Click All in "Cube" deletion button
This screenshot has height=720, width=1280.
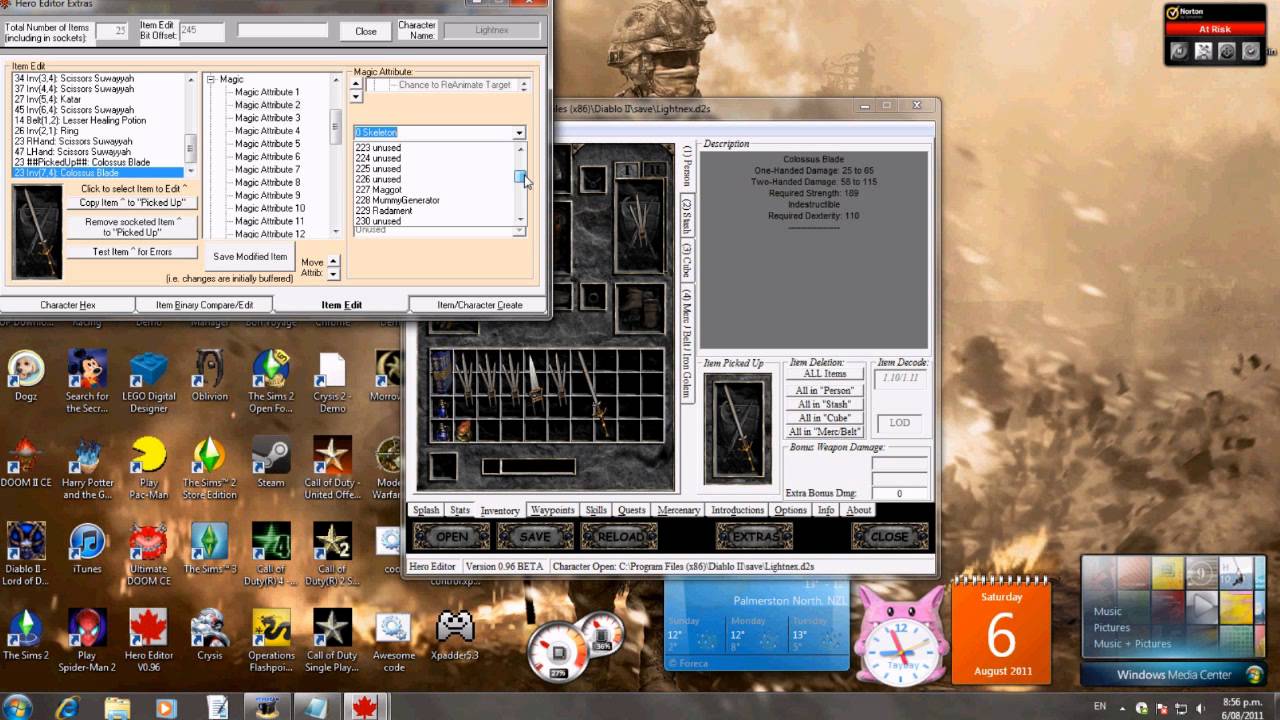[825, 417]
